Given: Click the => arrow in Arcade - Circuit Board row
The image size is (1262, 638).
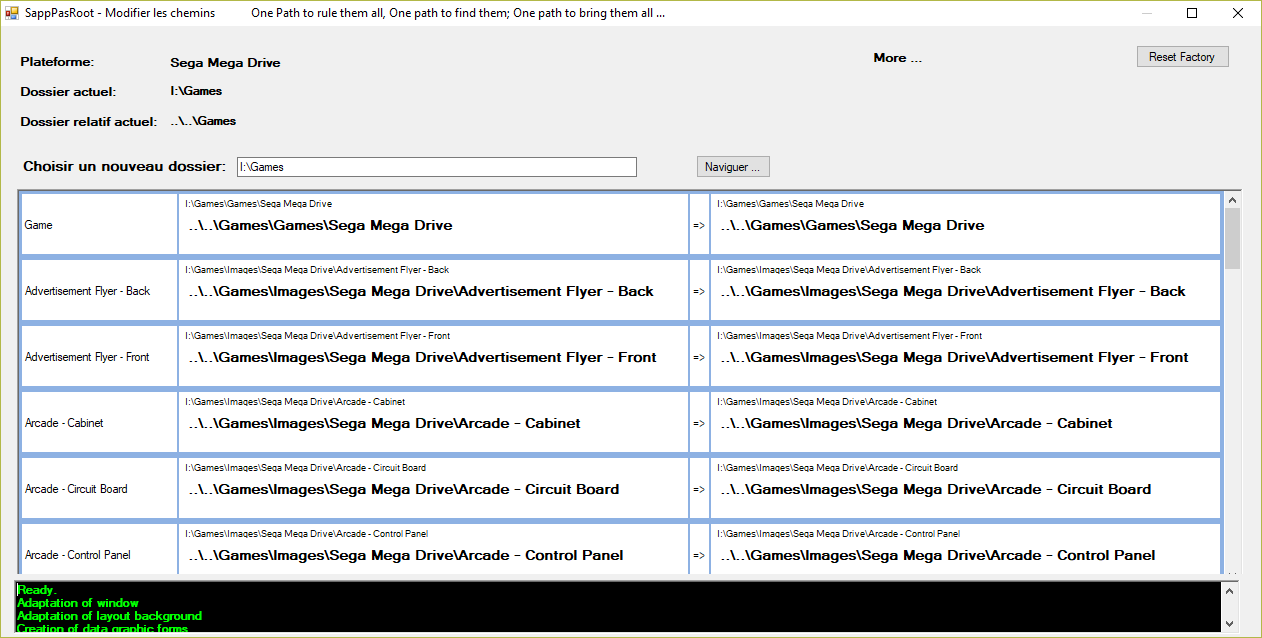Looking at the screenshot, I should point(699,489).
